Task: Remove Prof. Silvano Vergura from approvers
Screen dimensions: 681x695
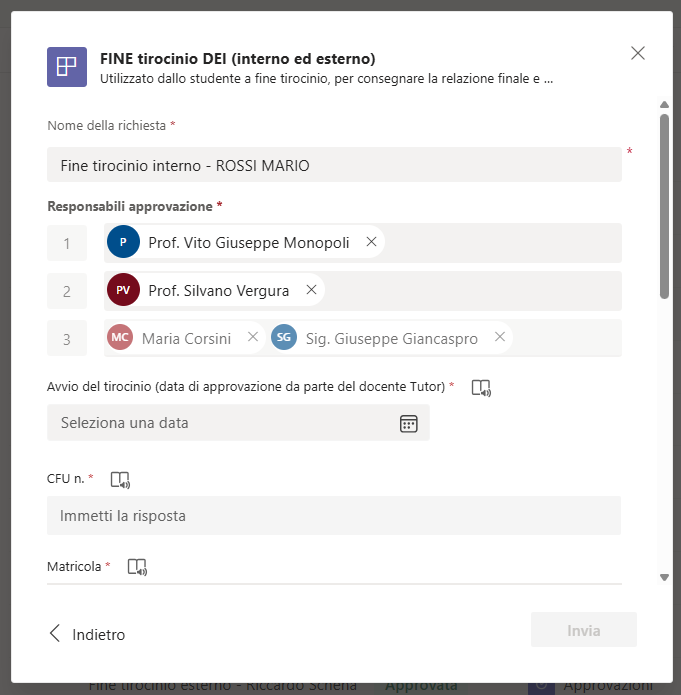Action: pyautogui.click(x=311, y=290)
